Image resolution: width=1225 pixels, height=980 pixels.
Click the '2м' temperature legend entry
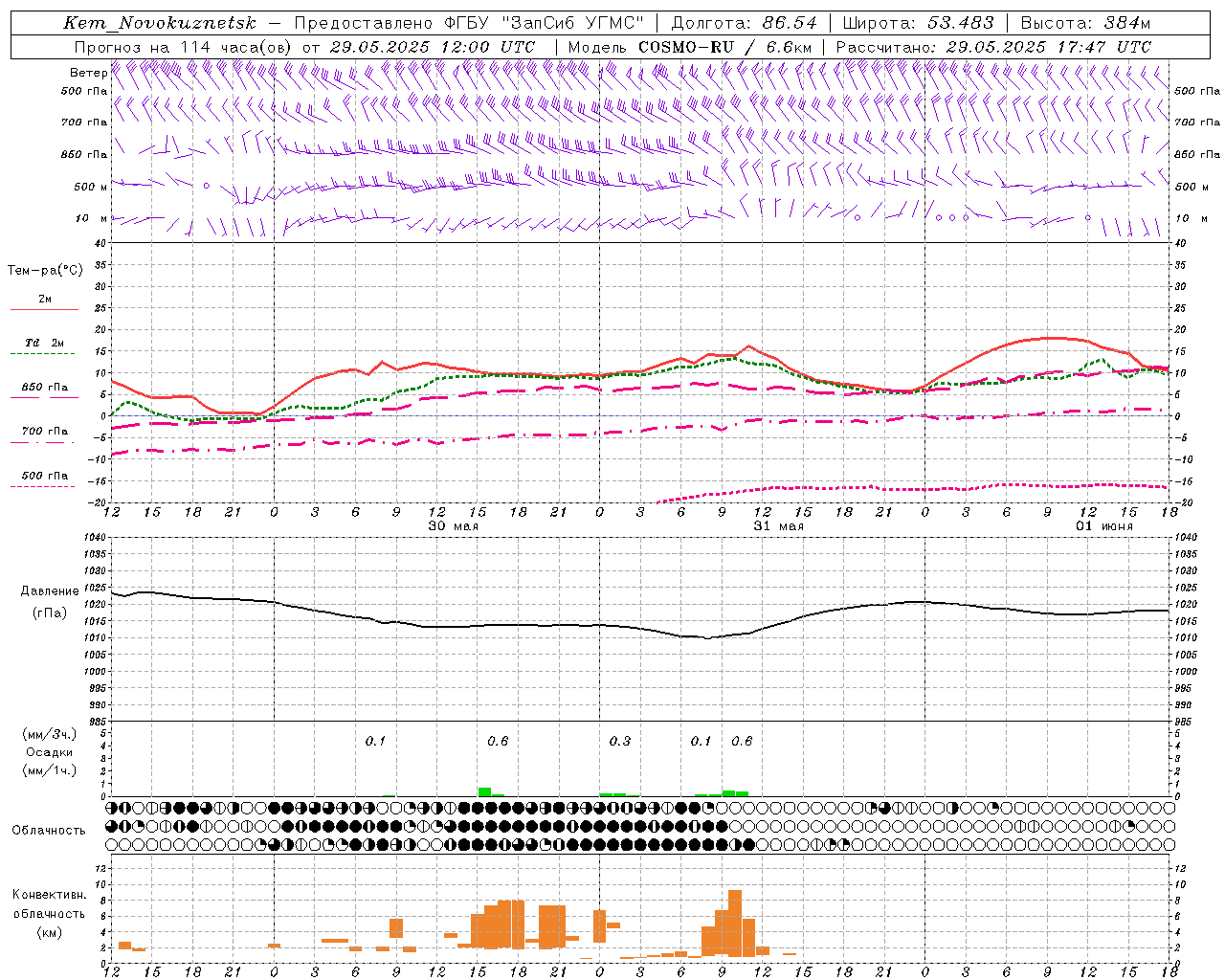pos(44,299)
